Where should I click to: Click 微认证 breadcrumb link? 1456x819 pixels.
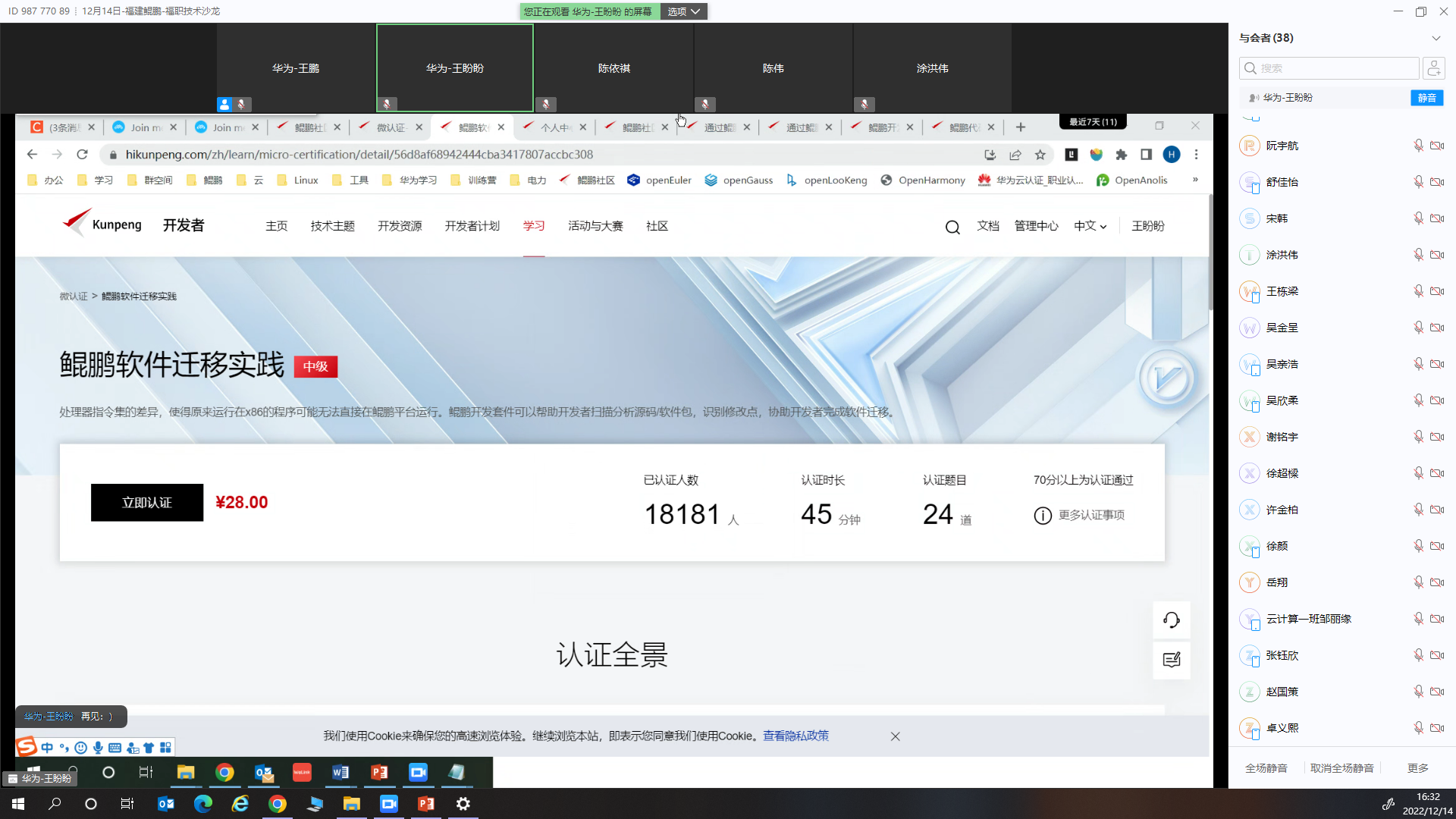[74, 297]
